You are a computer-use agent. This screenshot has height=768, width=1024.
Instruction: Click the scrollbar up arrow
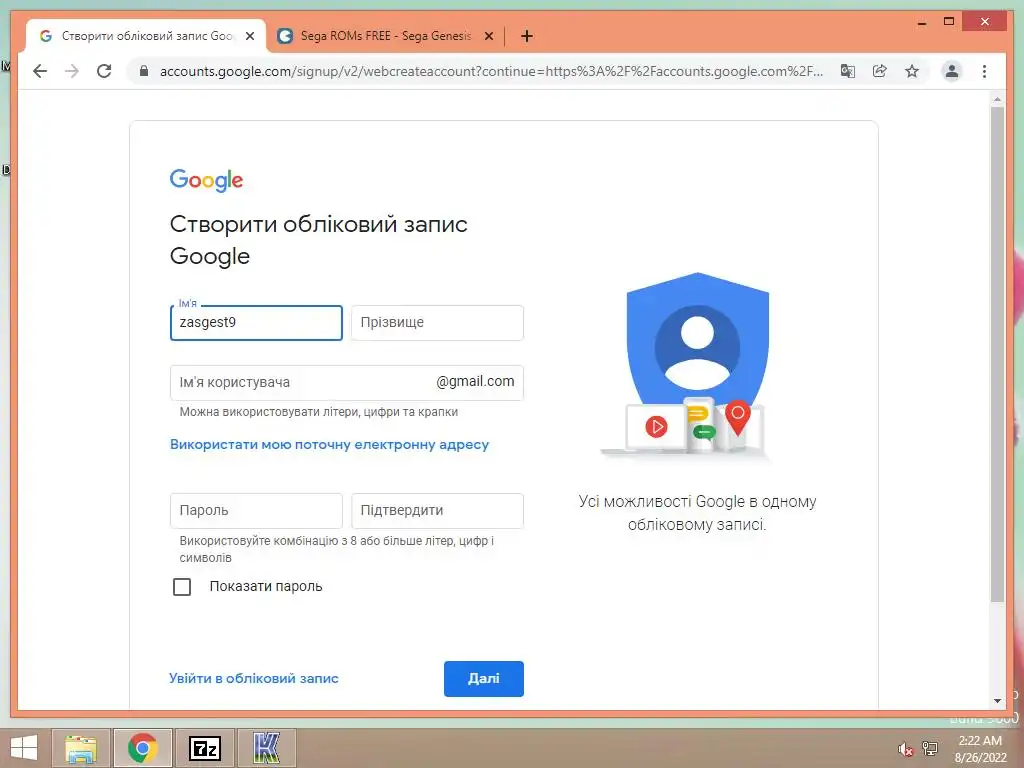(997, 100)
